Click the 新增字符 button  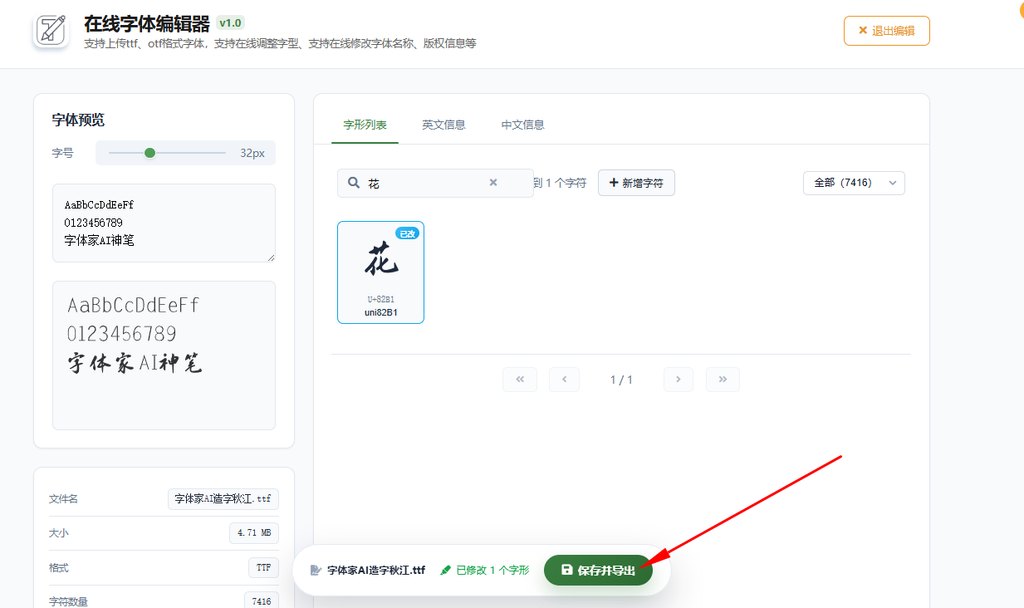[x=636, y=183]
